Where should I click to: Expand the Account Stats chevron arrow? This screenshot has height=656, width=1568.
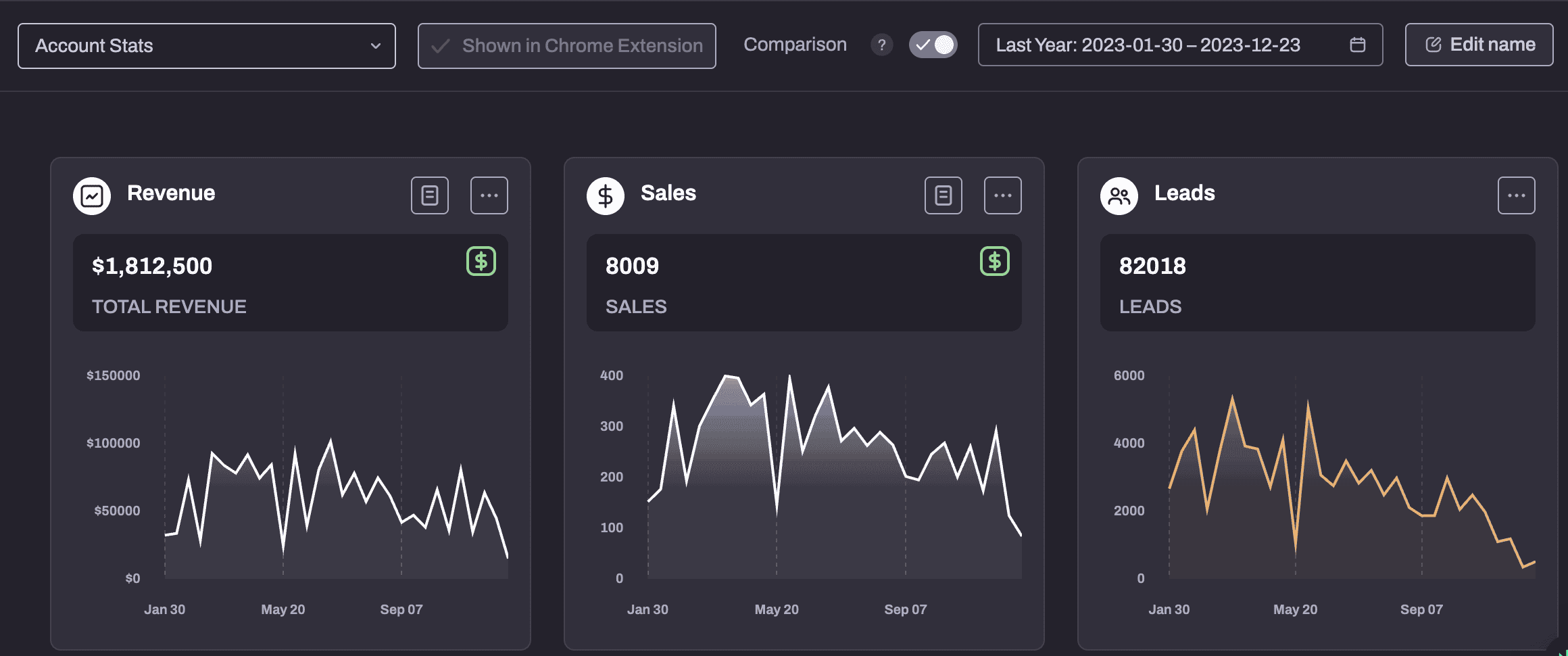[x=376, y=46]
